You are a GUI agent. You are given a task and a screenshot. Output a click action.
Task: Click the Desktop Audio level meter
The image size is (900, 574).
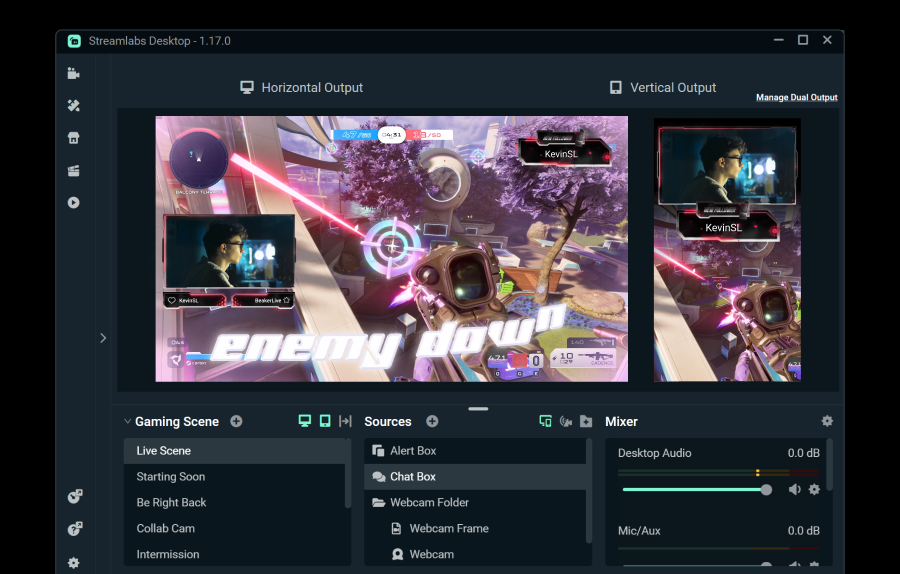point(719,473)
